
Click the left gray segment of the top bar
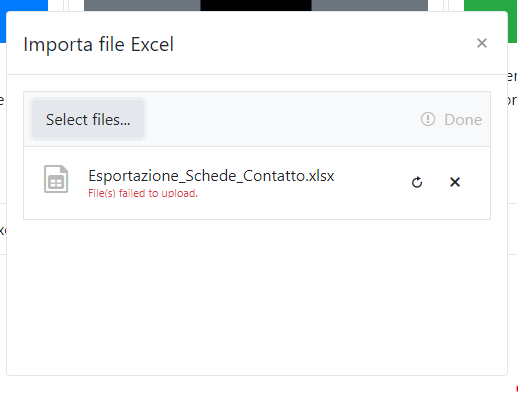pyautogui.click(x=142, y=5)
